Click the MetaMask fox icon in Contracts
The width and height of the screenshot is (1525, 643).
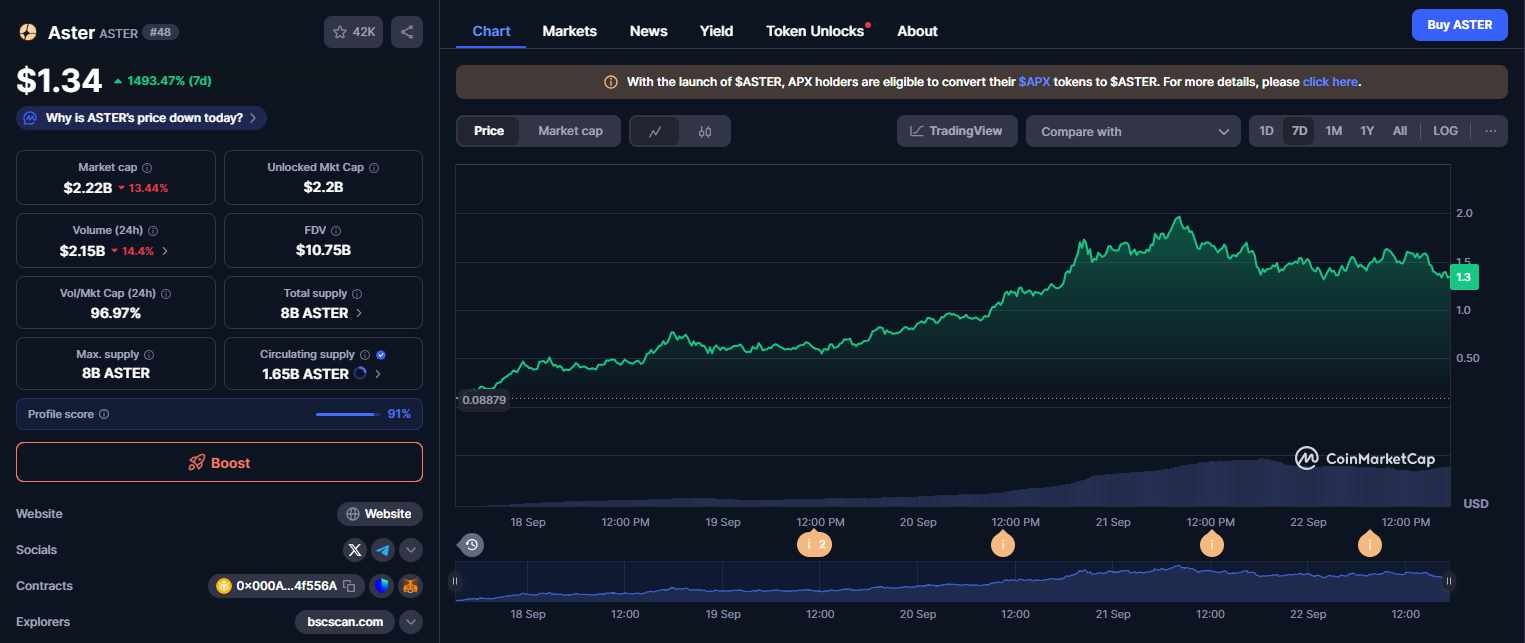409,586
